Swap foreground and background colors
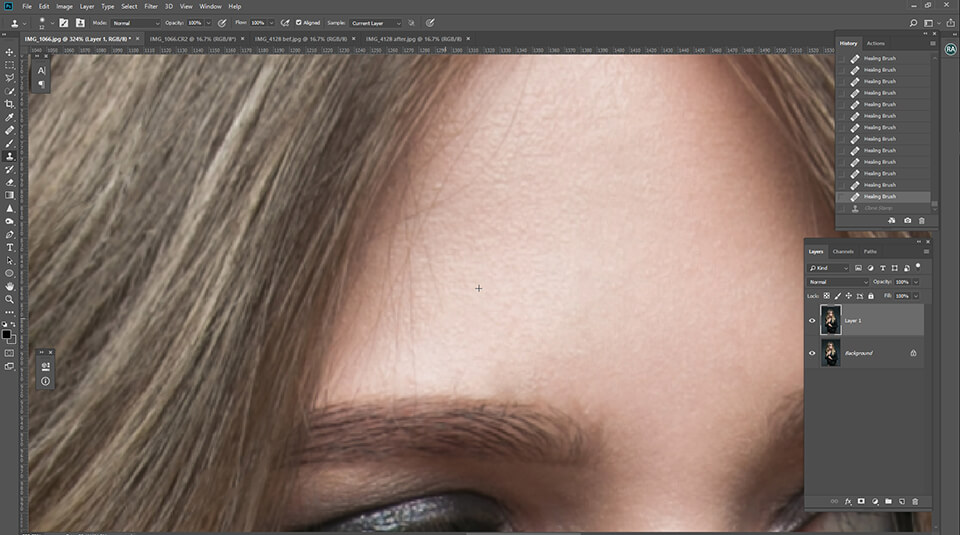 tap(13, 324)
